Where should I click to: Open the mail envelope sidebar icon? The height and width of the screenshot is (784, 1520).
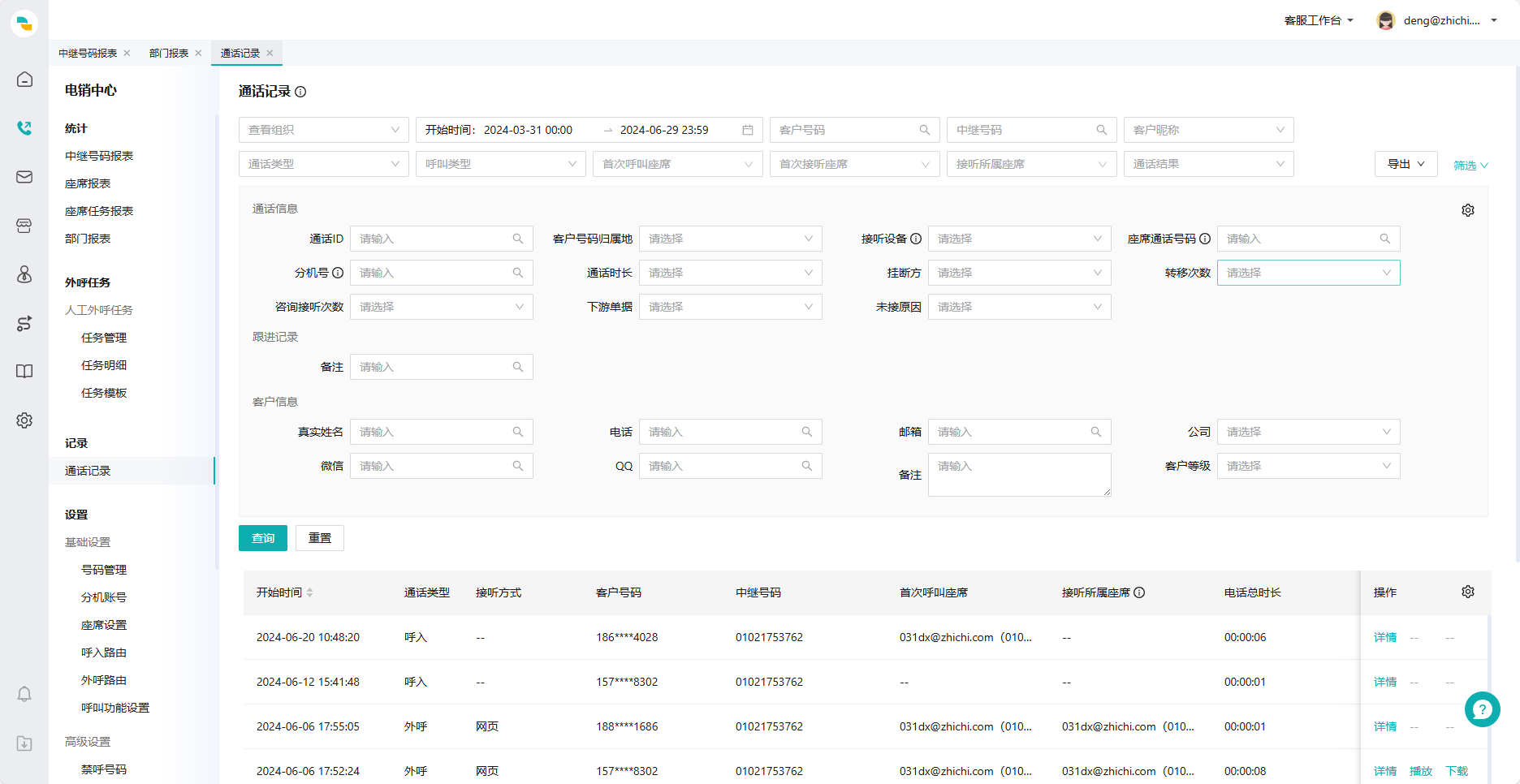24,177
